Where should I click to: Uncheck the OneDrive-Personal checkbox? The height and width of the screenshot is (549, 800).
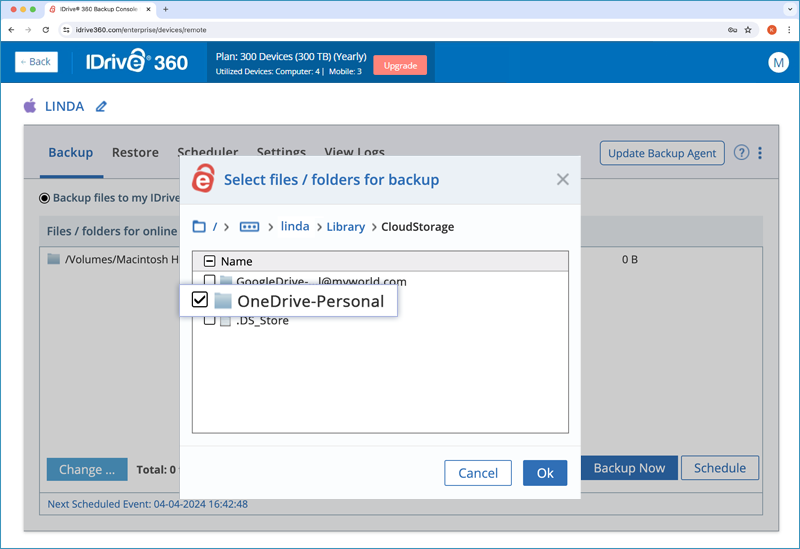click(x=199, y=300)
